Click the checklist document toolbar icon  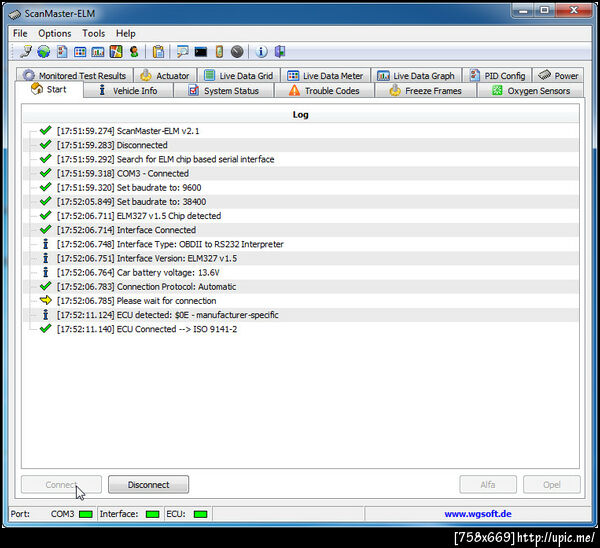pos(62,51)
